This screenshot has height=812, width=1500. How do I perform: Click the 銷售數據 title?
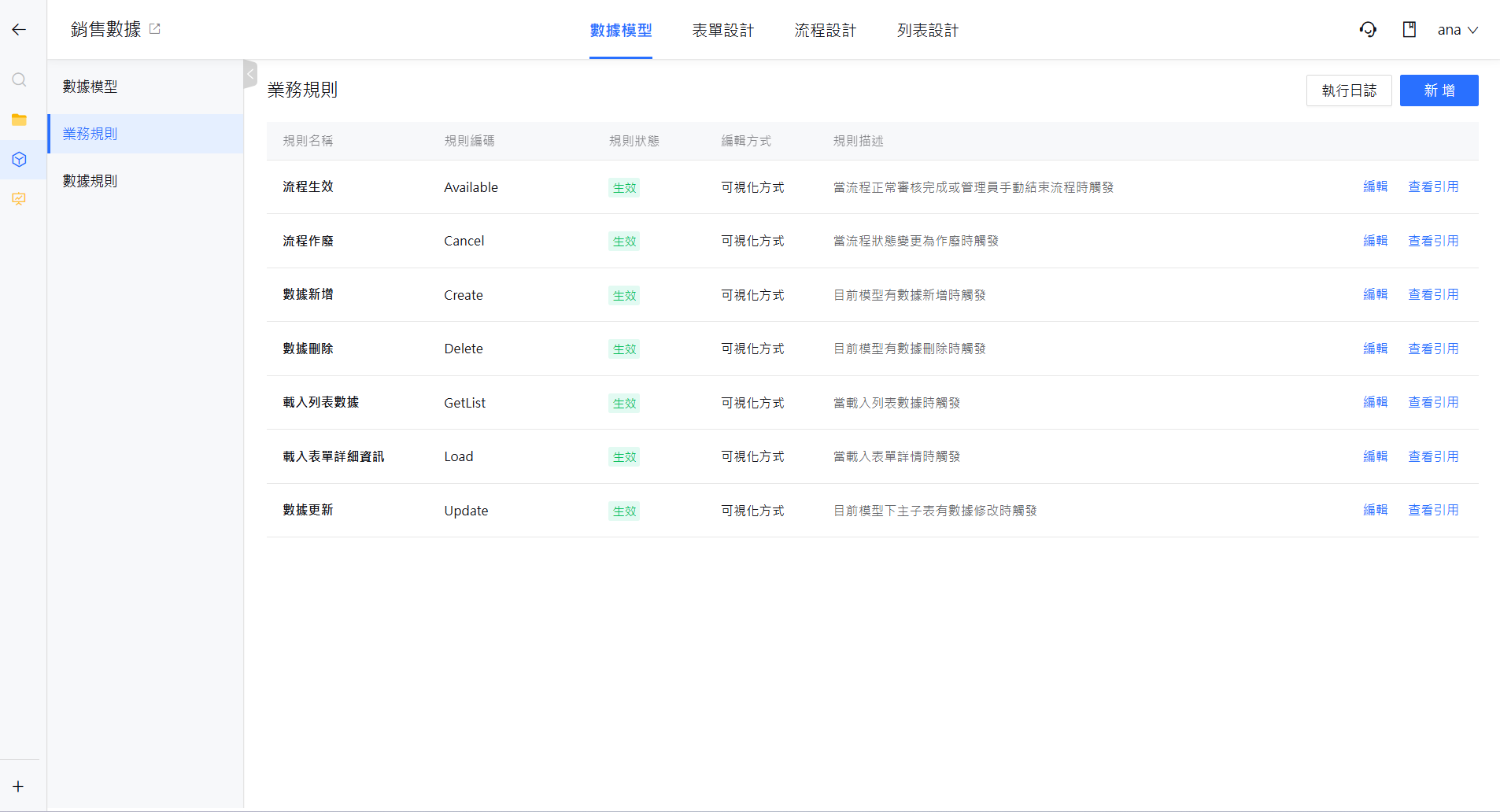tap(106, 29)
